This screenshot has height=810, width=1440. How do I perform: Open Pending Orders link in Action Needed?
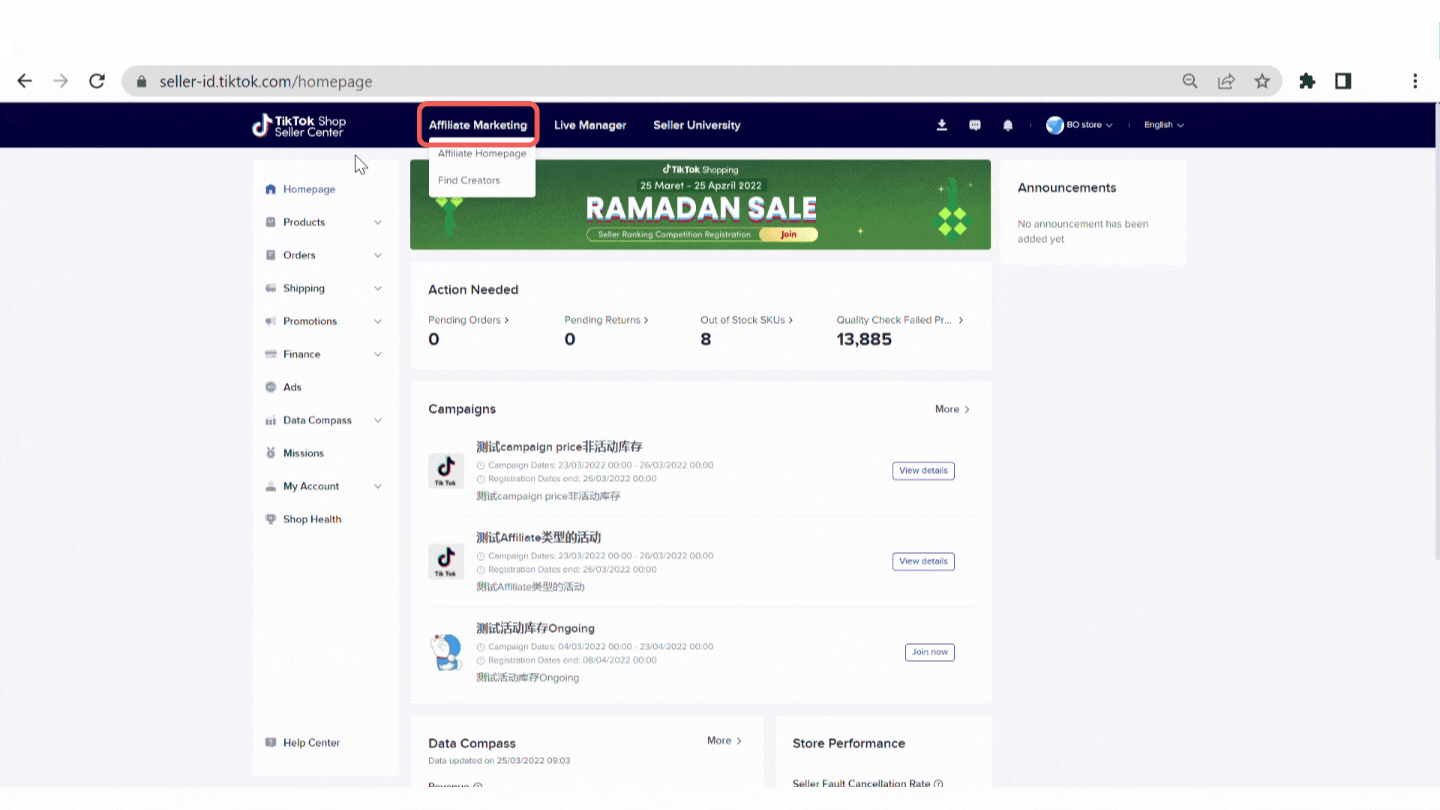pyautogui.click(x=468, y=320)
